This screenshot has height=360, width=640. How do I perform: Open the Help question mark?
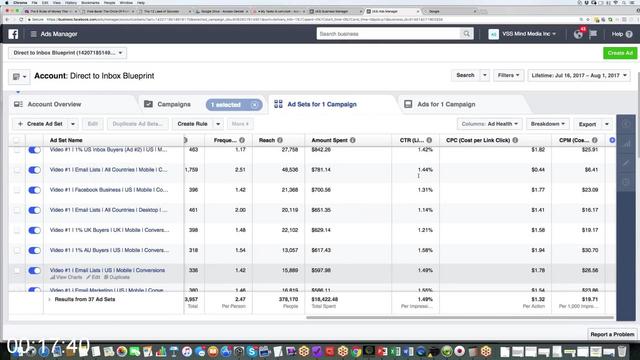(x=629, y=34)
